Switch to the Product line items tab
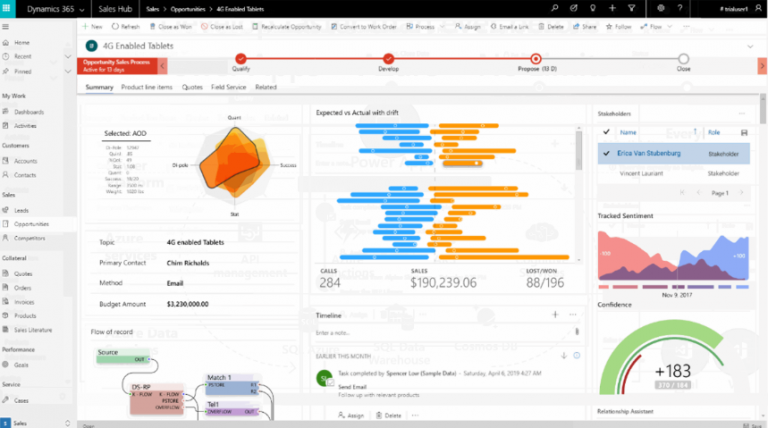 coord(146,87)
